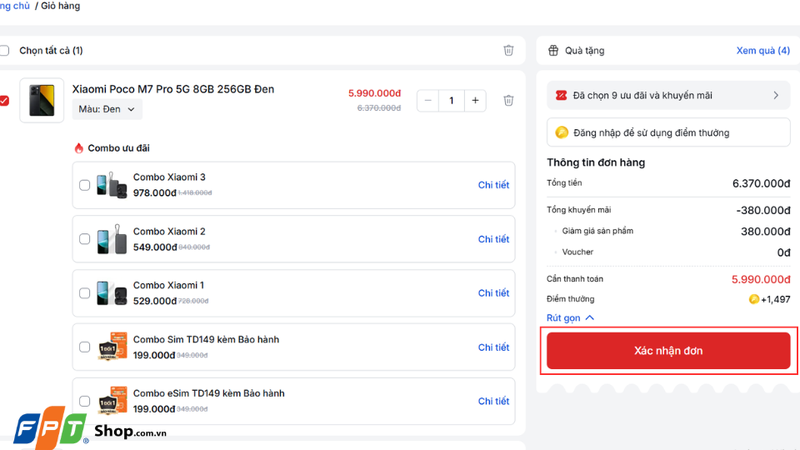Click the Tổng tiền value 6.370.000đ
This screenshot has width=800, height=450.
(761, 184)
